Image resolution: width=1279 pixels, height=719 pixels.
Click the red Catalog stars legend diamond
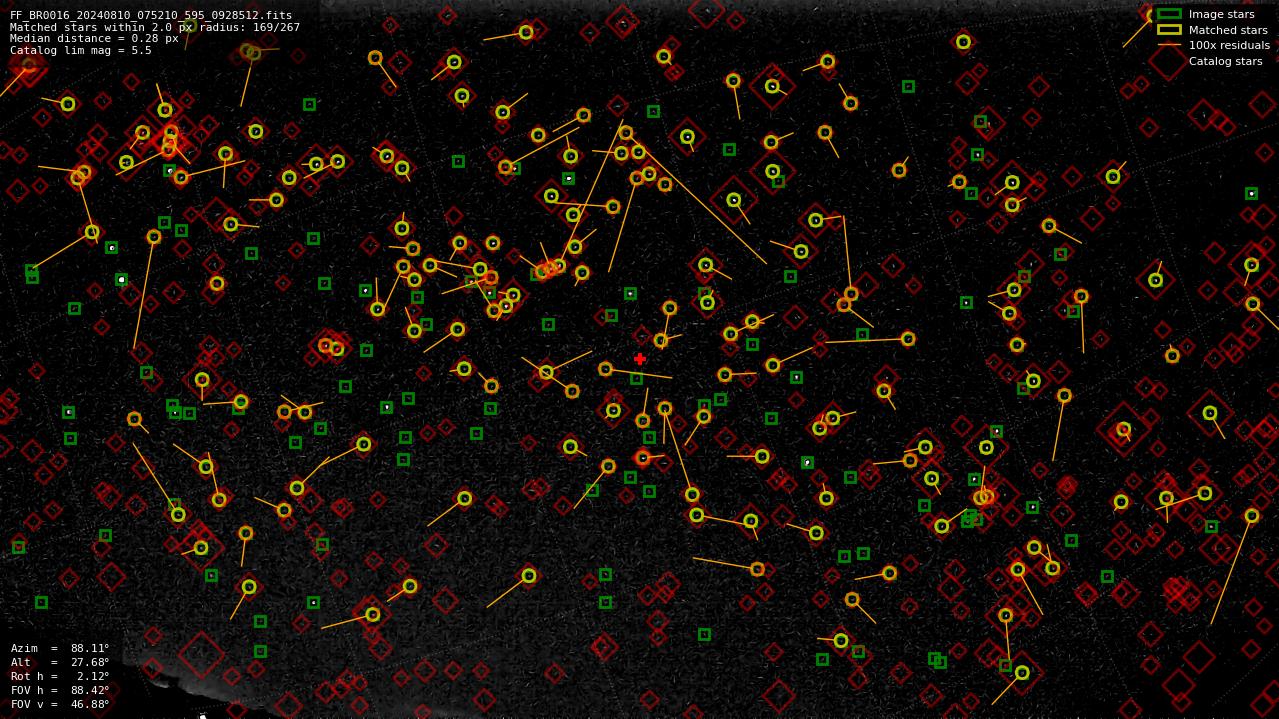(x=1167, y=61)
